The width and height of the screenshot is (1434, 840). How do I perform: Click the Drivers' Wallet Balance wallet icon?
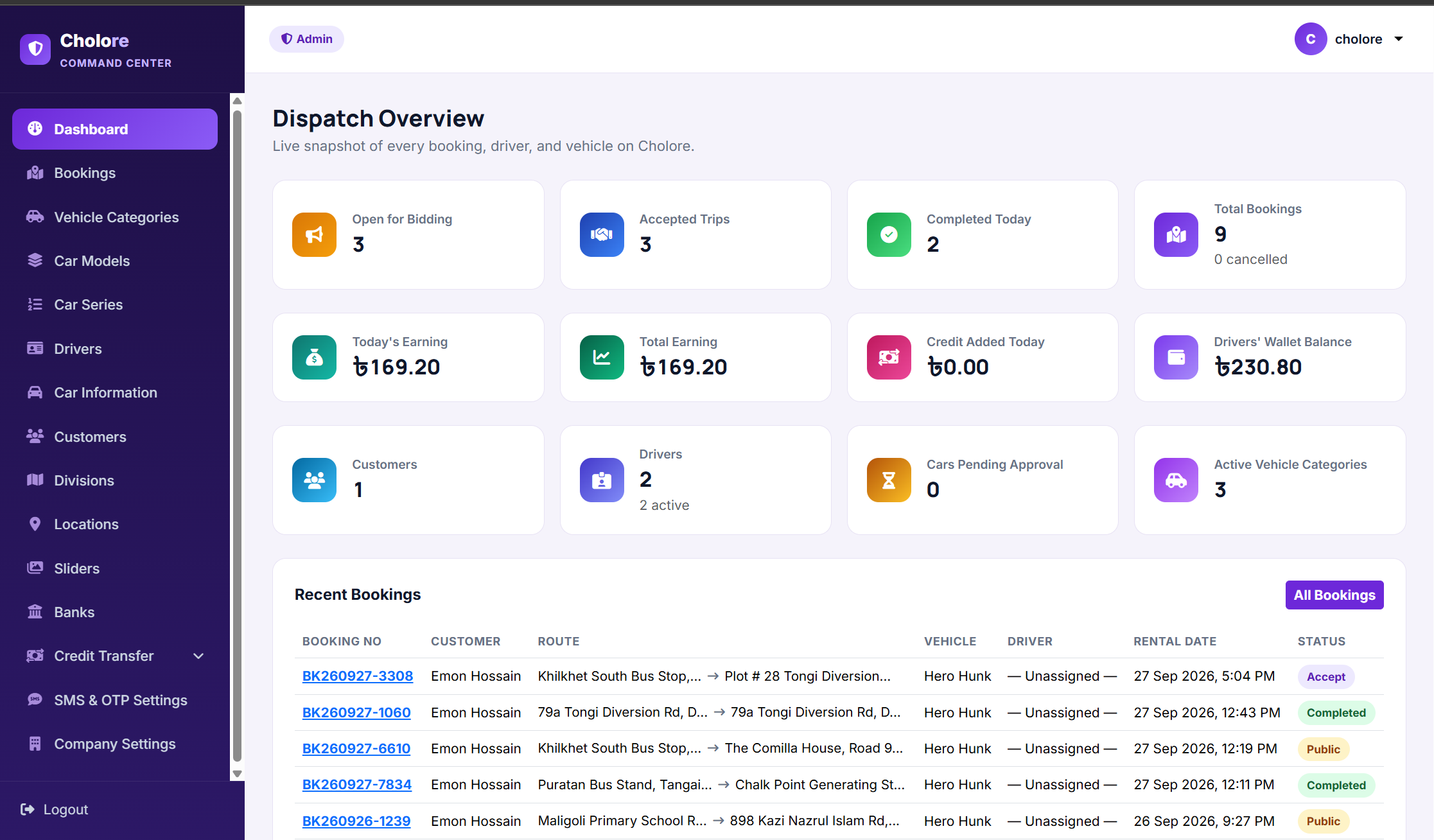click(x=1176, y=357)
